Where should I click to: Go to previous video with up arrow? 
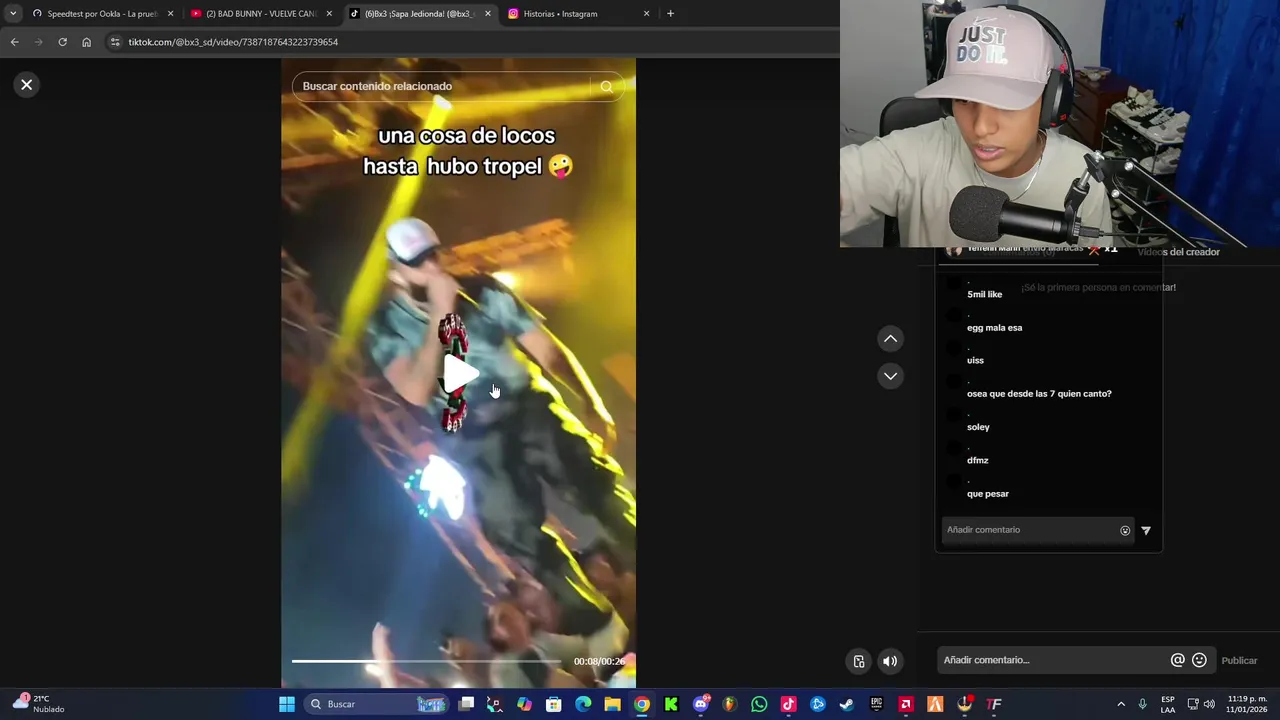click(890, 339)
